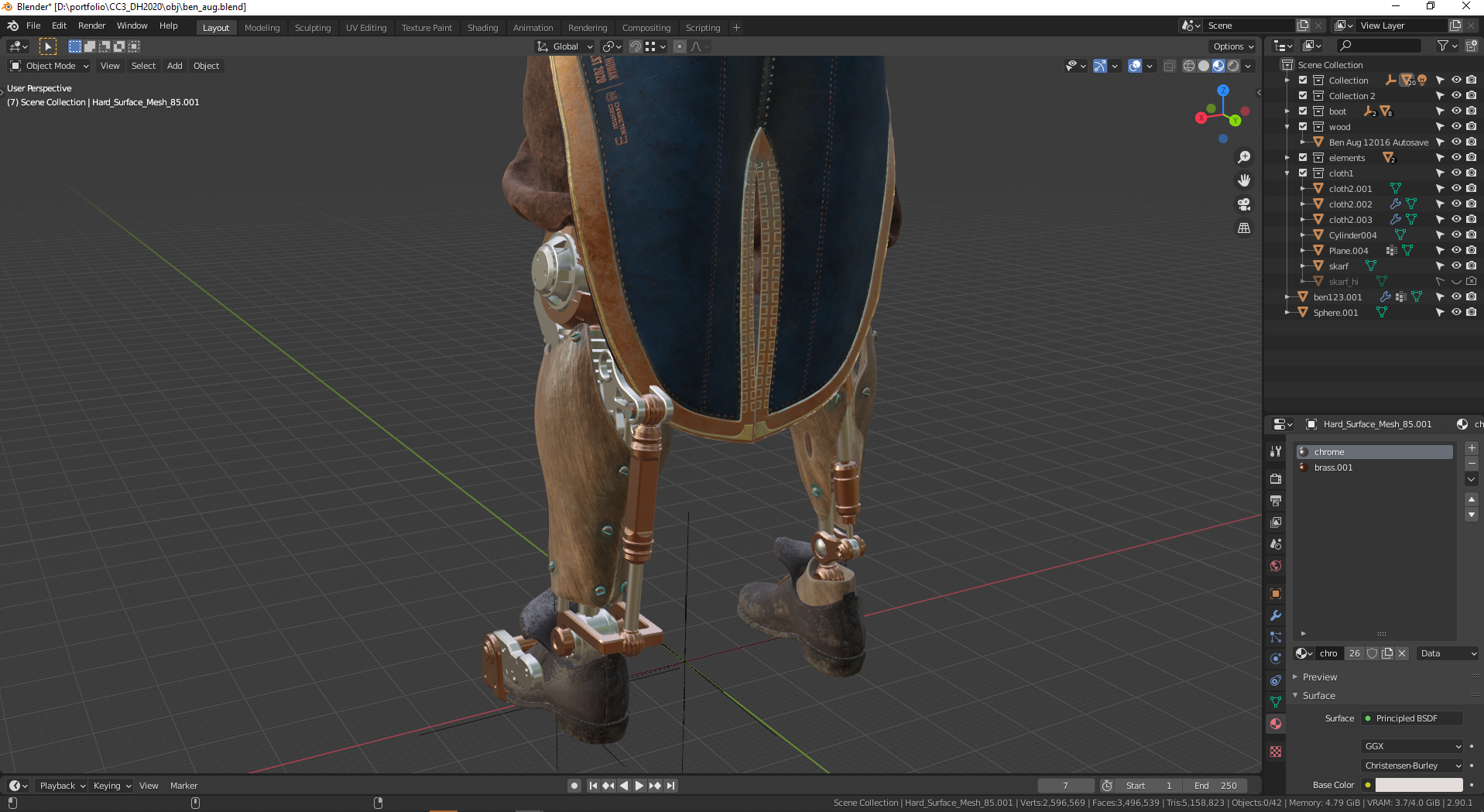The height and width of the screenshot is (812, 1484).
Task: Duplicate the chrome material
Action: pyautogui.click(x=1387, y=653)
